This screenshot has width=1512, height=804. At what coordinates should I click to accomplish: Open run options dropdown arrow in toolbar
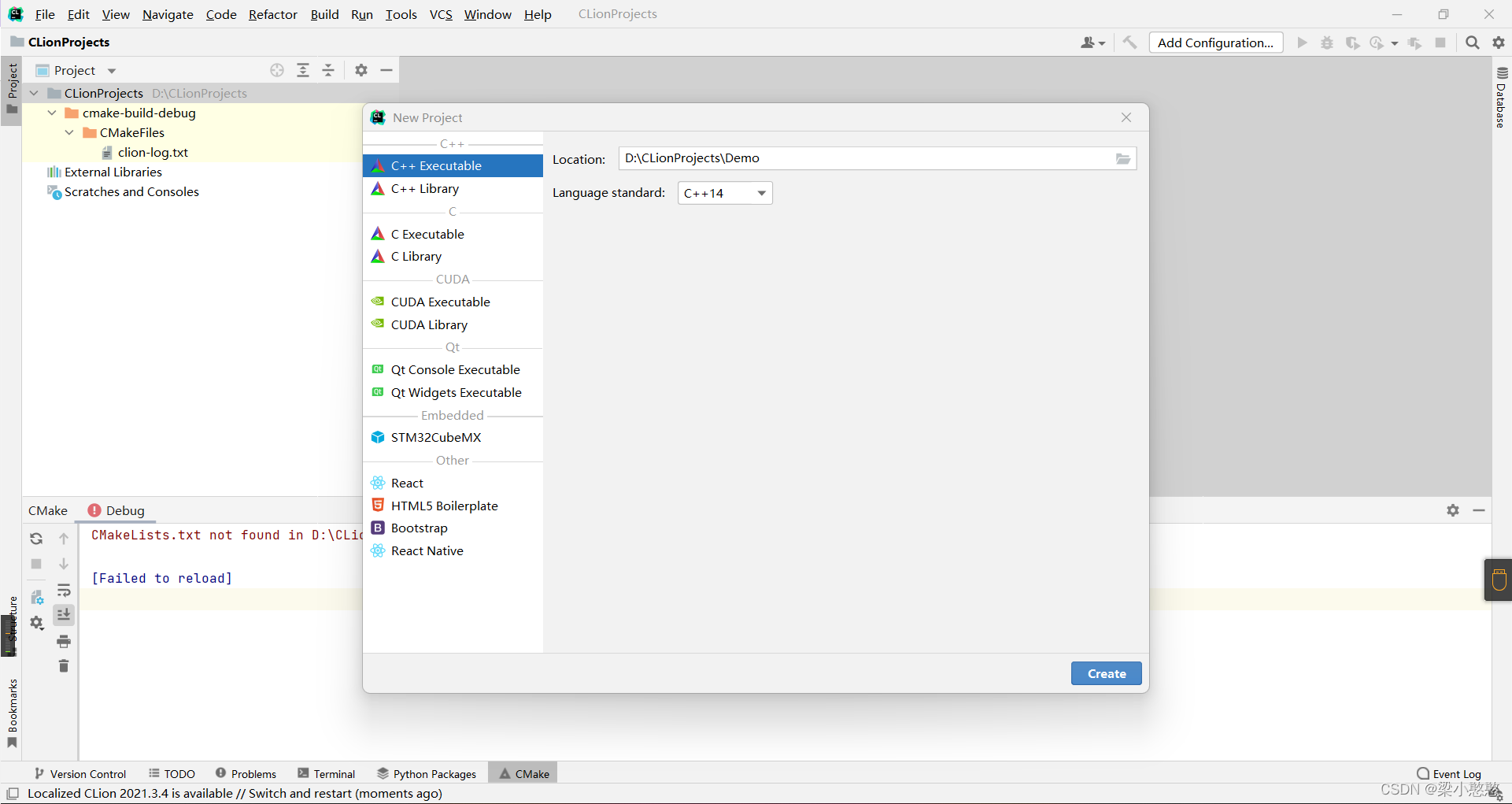click(x=1394, y=43)
